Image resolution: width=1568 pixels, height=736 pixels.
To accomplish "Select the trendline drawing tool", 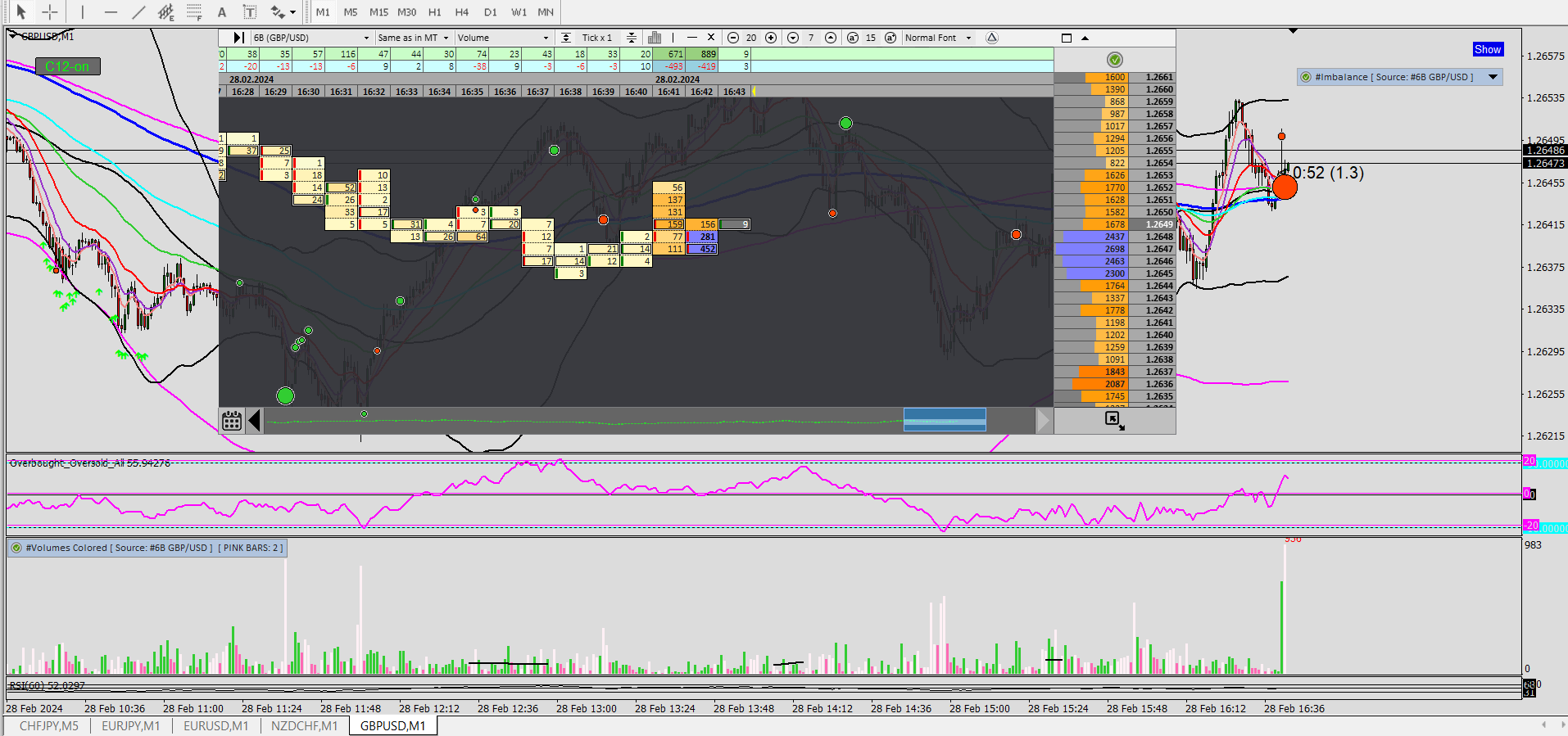I will pyautogui.click(x=138, y=12).
